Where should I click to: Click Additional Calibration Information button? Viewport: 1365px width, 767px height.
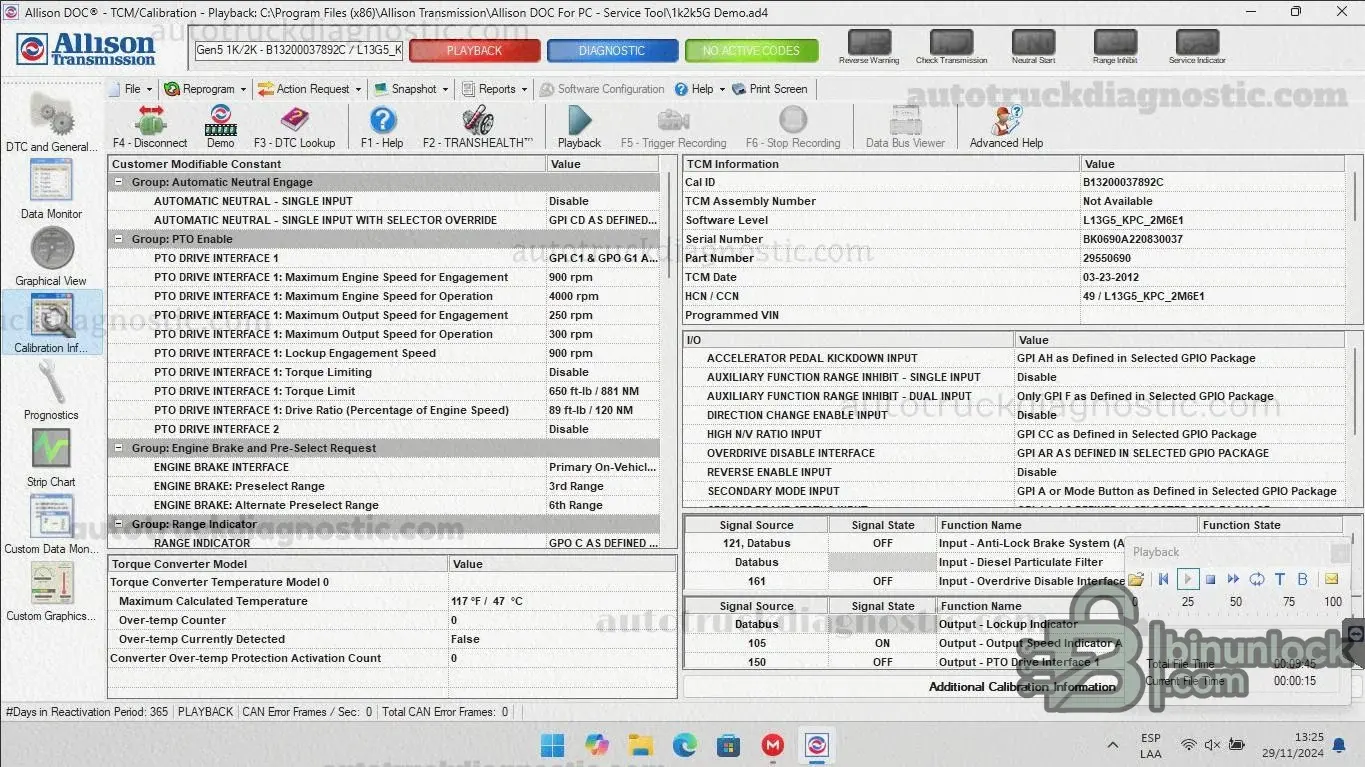1022,687
